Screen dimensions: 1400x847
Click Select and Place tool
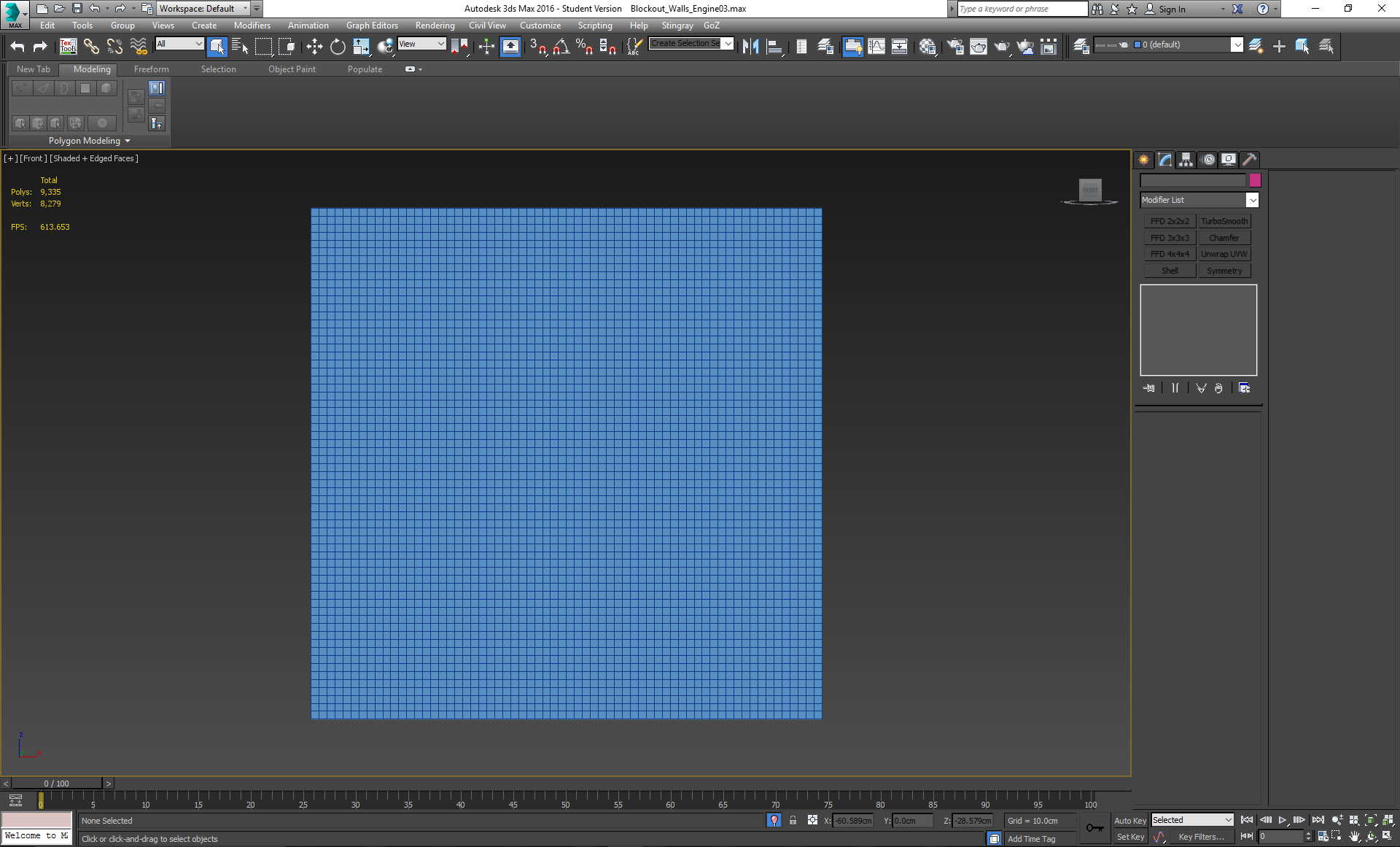385,47
